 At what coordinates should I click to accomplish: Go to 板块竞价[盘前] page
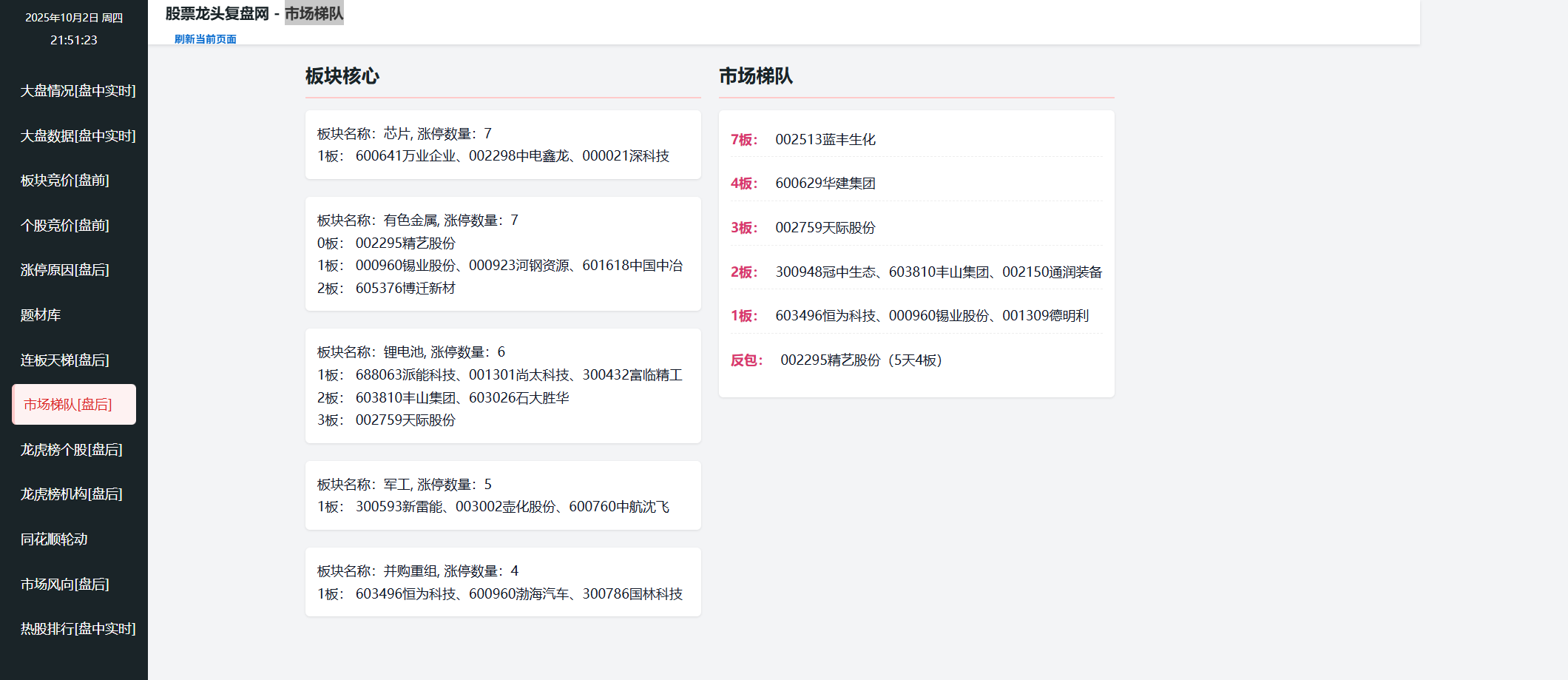pyautogui.click(x=65, y=181)
